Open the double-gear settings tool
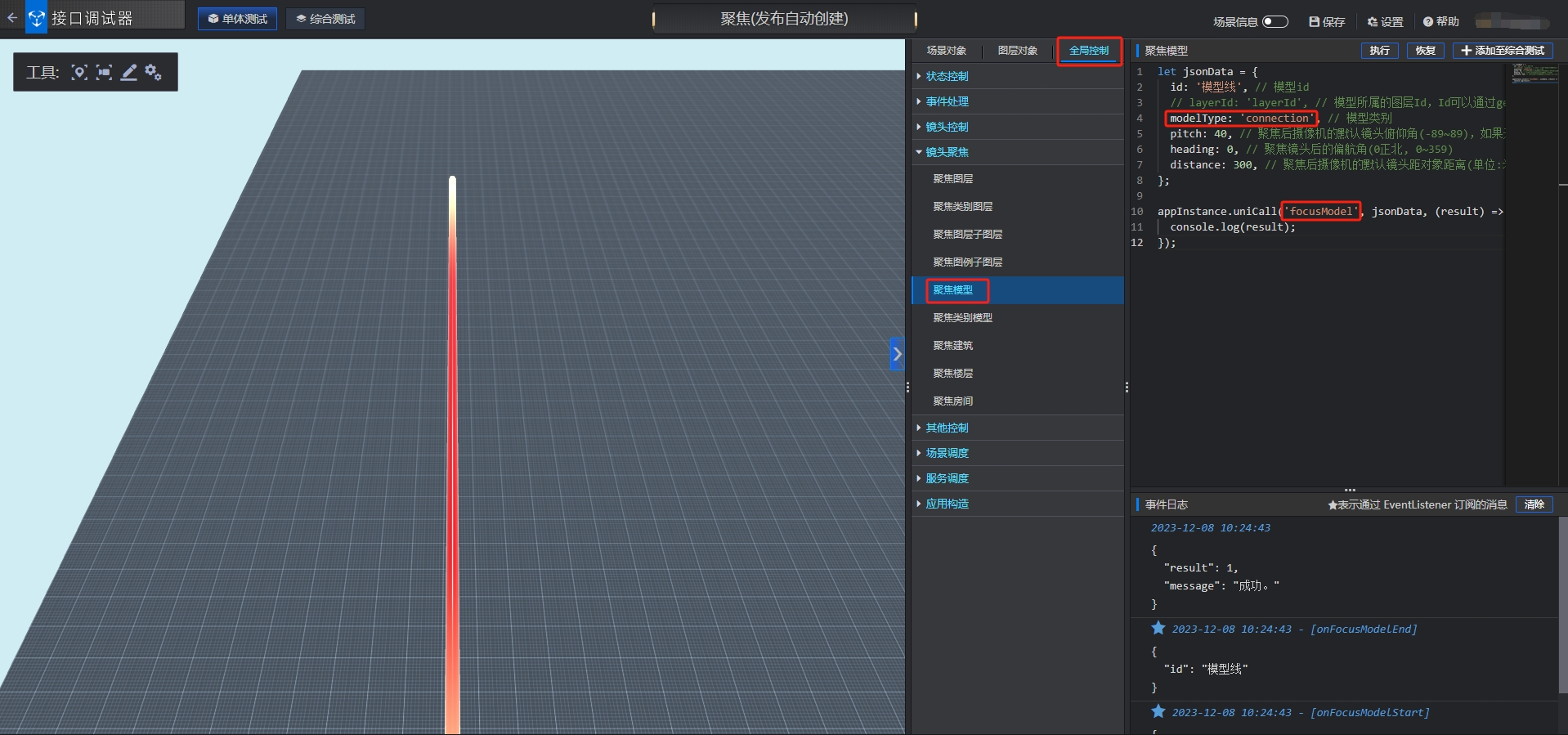This screenshot has width=1568, height=735. point(154,73)
